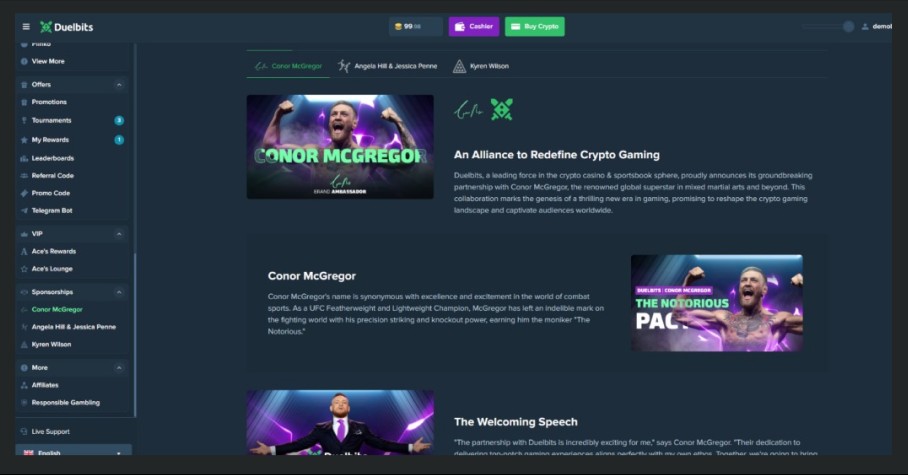Click the My Rewards star icon
908x475 pixels.
[24, 140]
